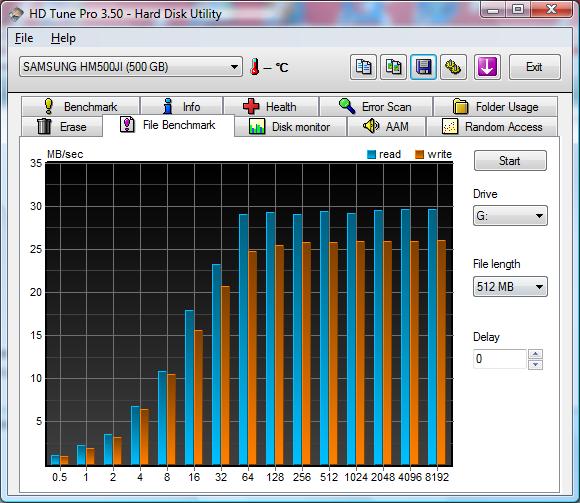The width and height of the screenshot is (580, 503).
Task: Open the AAM tab
Action: (386, 127)
